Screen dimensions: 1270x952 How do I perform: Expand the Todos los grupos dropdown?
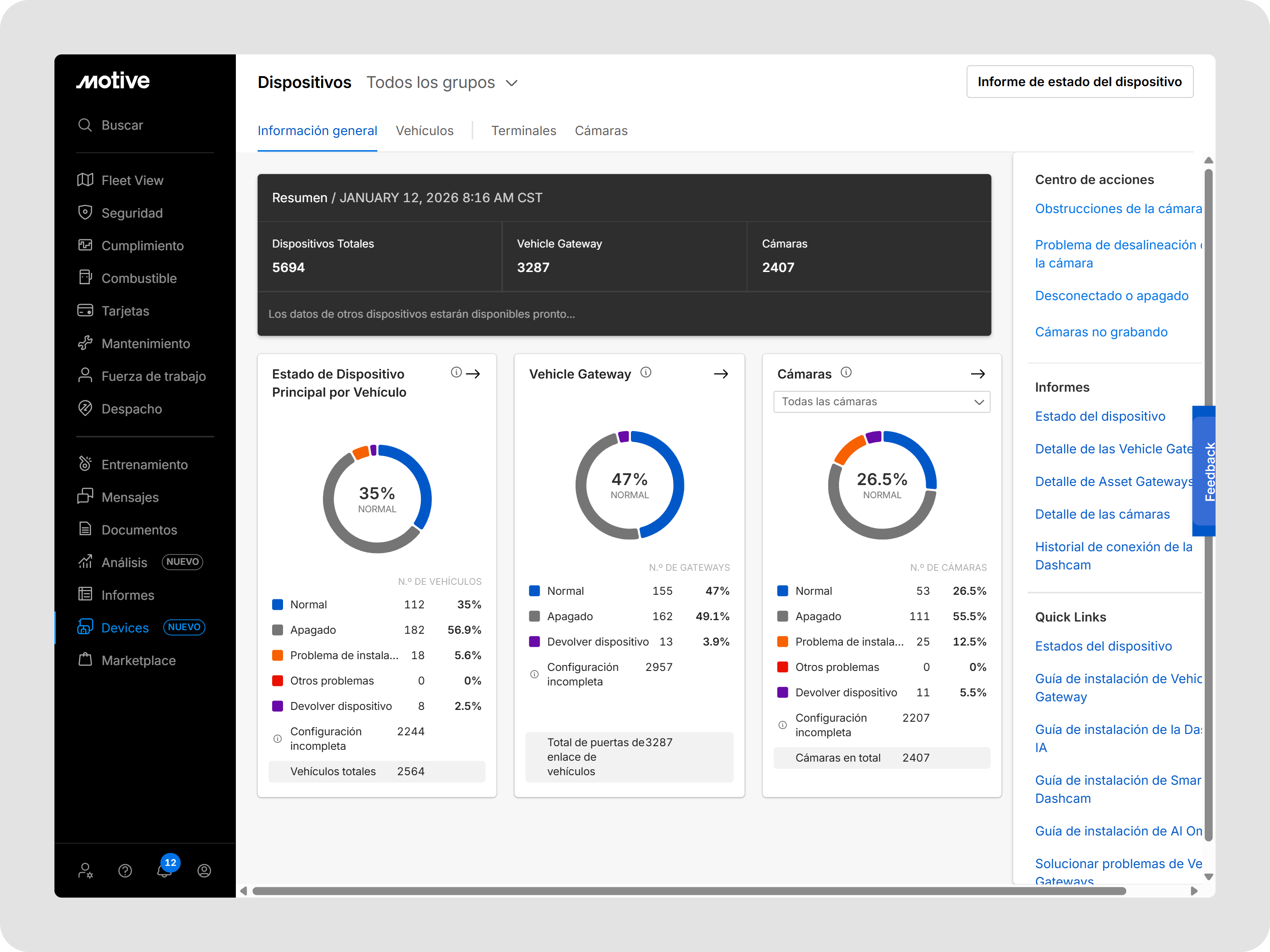tap(443, 83)
